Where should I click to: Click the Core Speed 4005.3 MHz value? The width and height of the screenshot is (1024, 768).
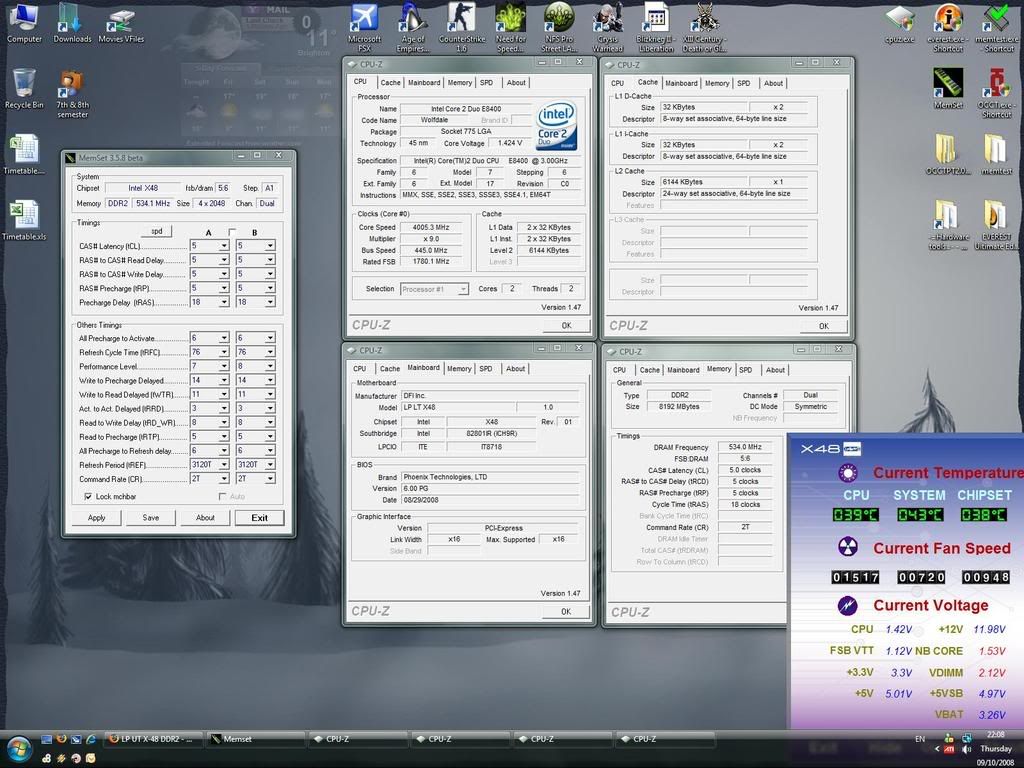pyautogui.click(x=430, y=227)
